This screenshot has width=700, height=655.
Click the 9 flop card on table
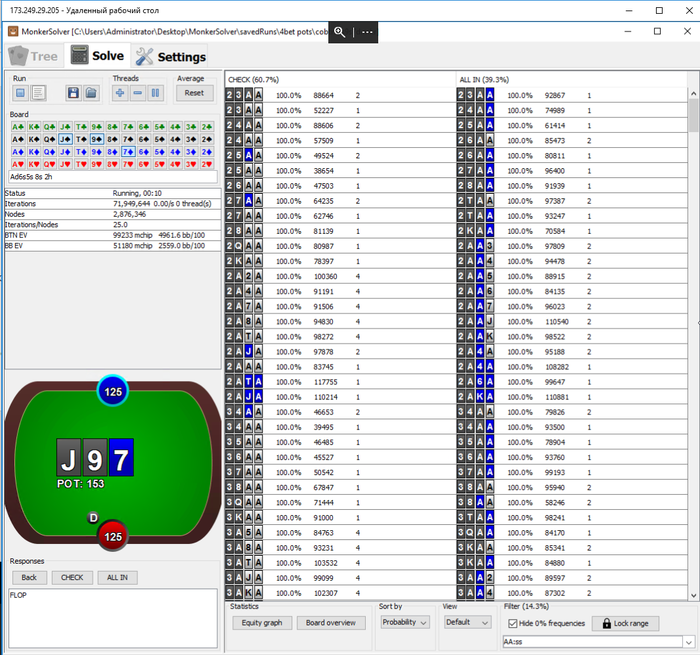click(x=95, y=458)
